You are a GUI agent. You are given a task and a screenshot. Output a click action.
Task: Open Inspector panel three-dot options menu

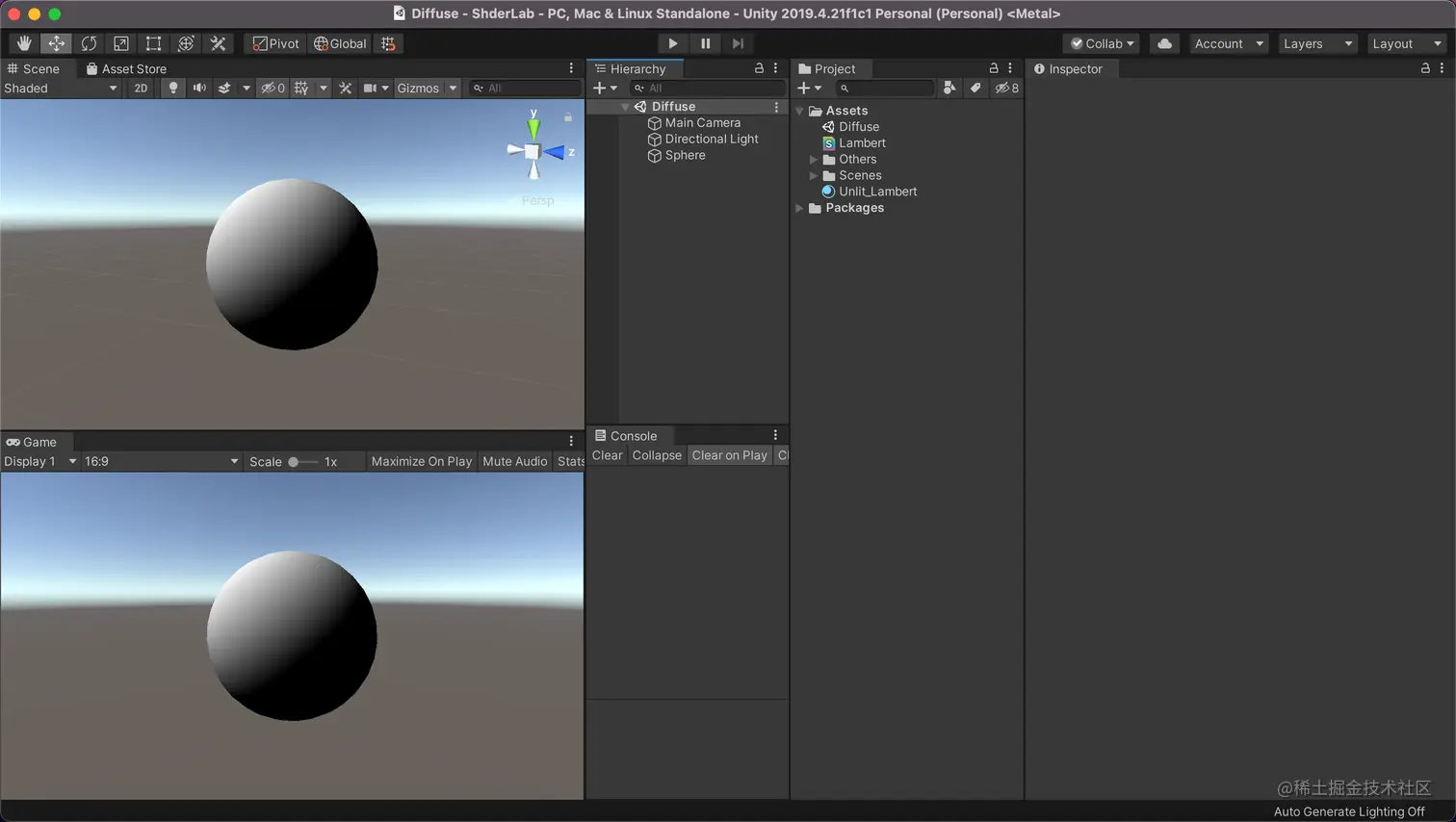click(1442, 68)
